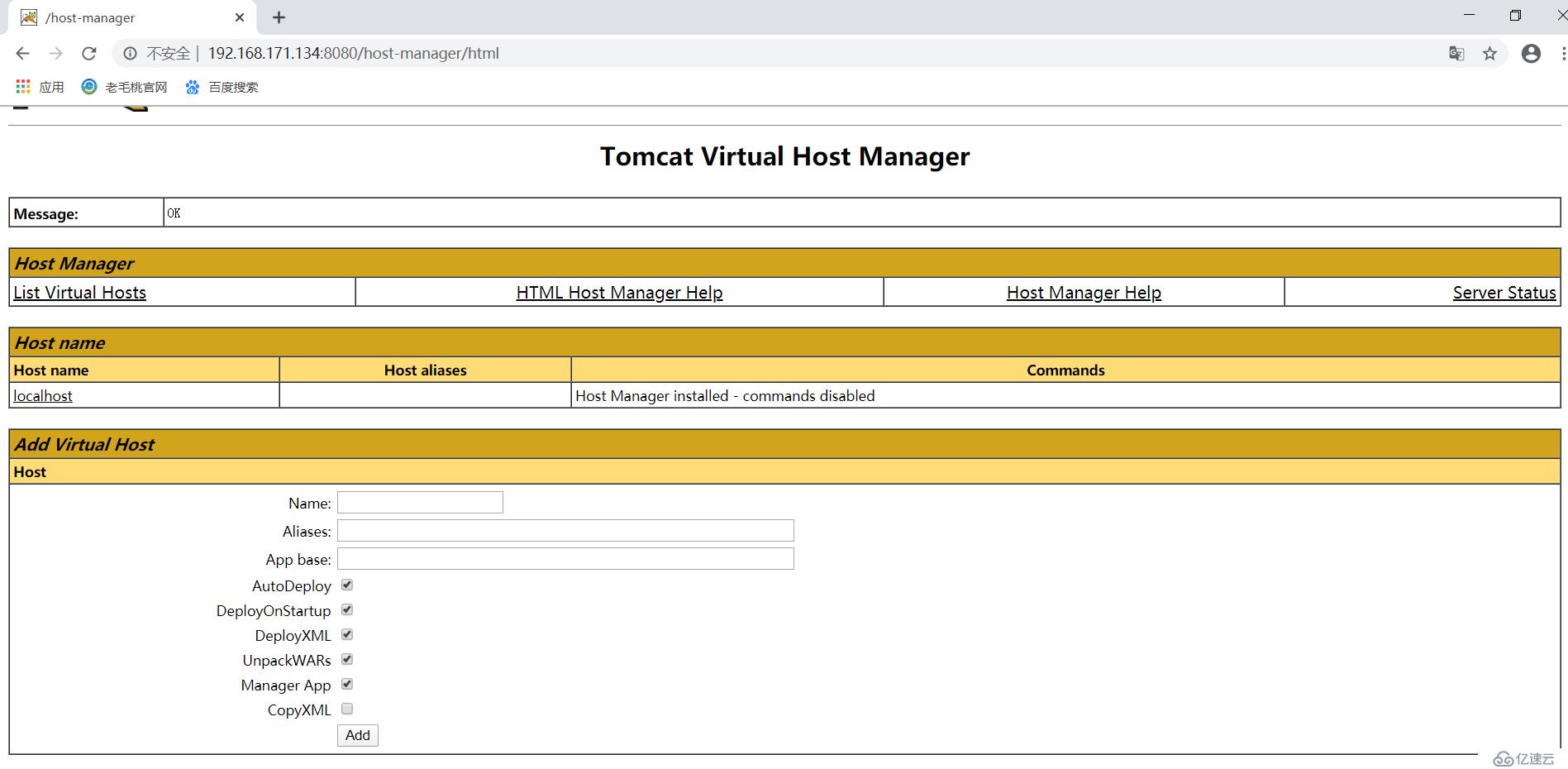
Task: Open Google Translate icon in address bar
Action: coord(1456,53)
